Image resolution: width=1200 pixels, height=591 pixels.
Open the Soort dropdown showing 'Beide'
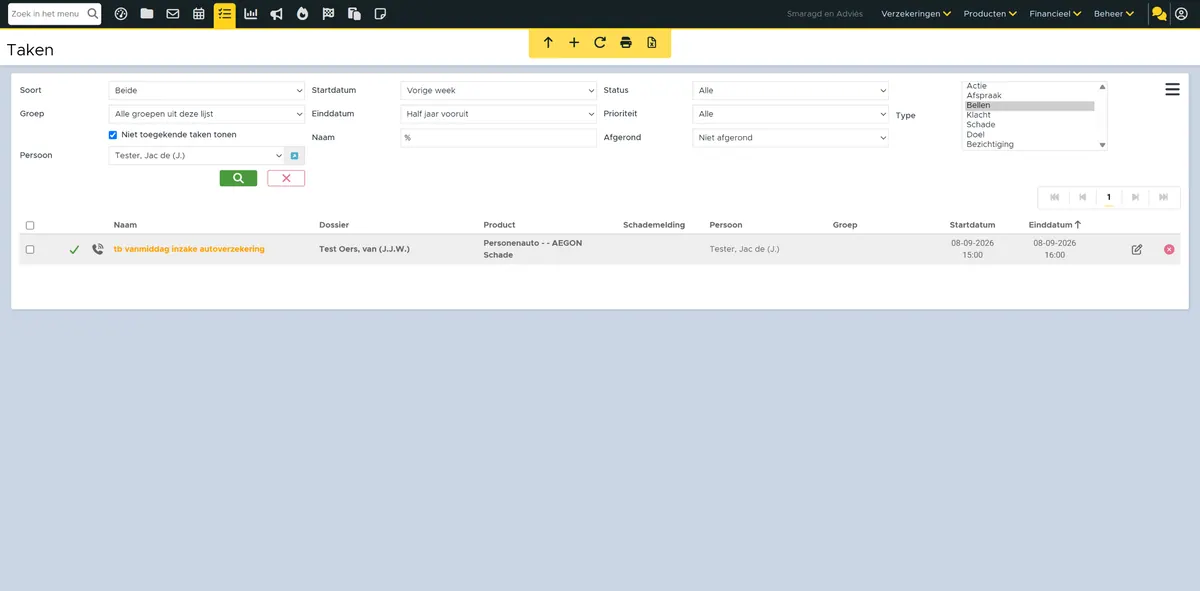(x=206, y=91)
